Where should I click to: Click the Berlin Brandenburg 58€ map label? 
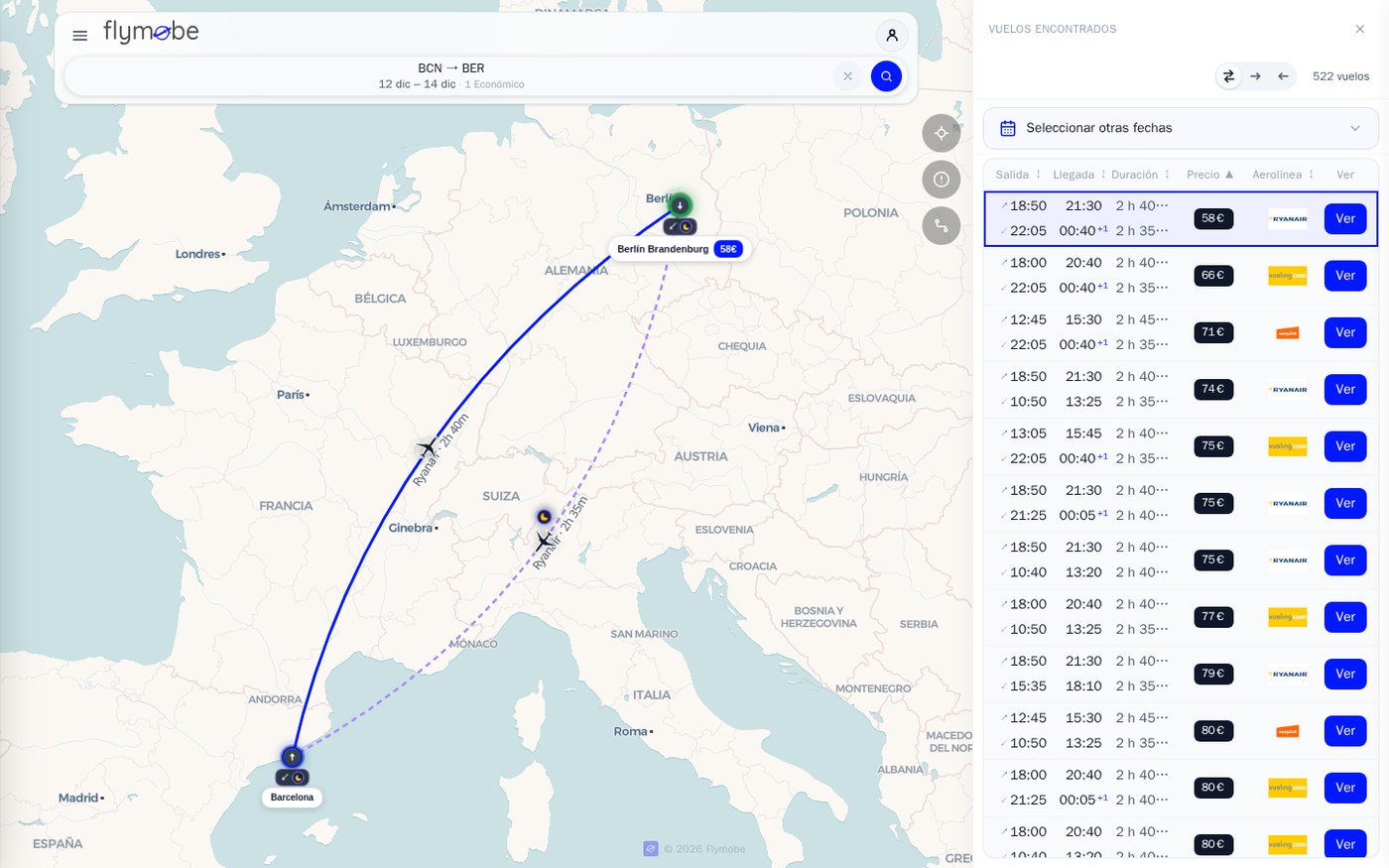click(x=680, y=249)
